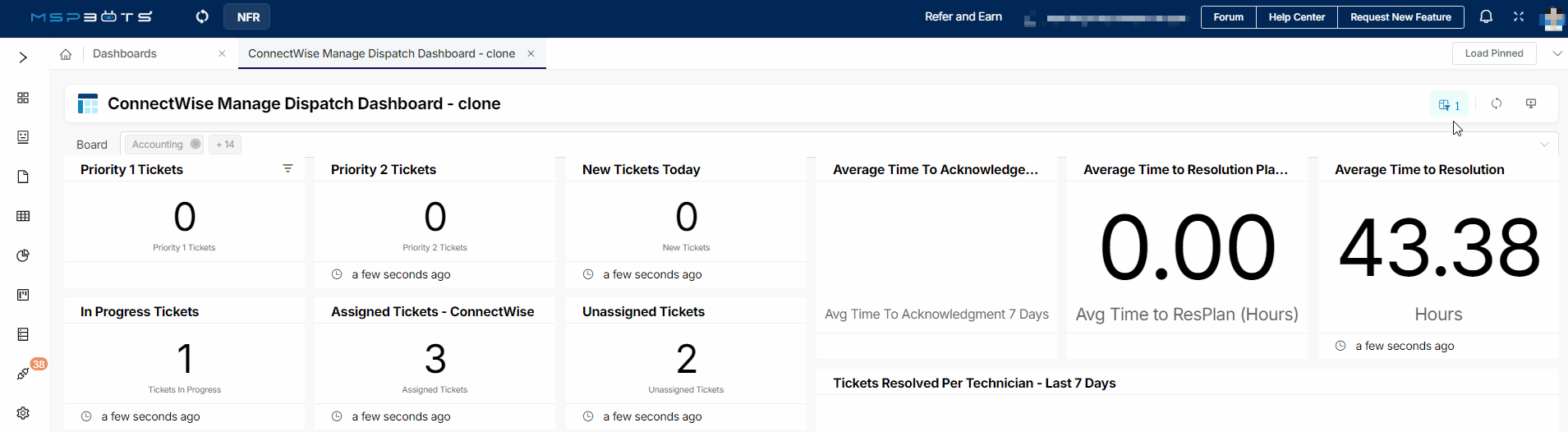This screenshot has height=432, width=1568.
Task: Click the dashboard filter icon showing 1
Action: 1449,104
